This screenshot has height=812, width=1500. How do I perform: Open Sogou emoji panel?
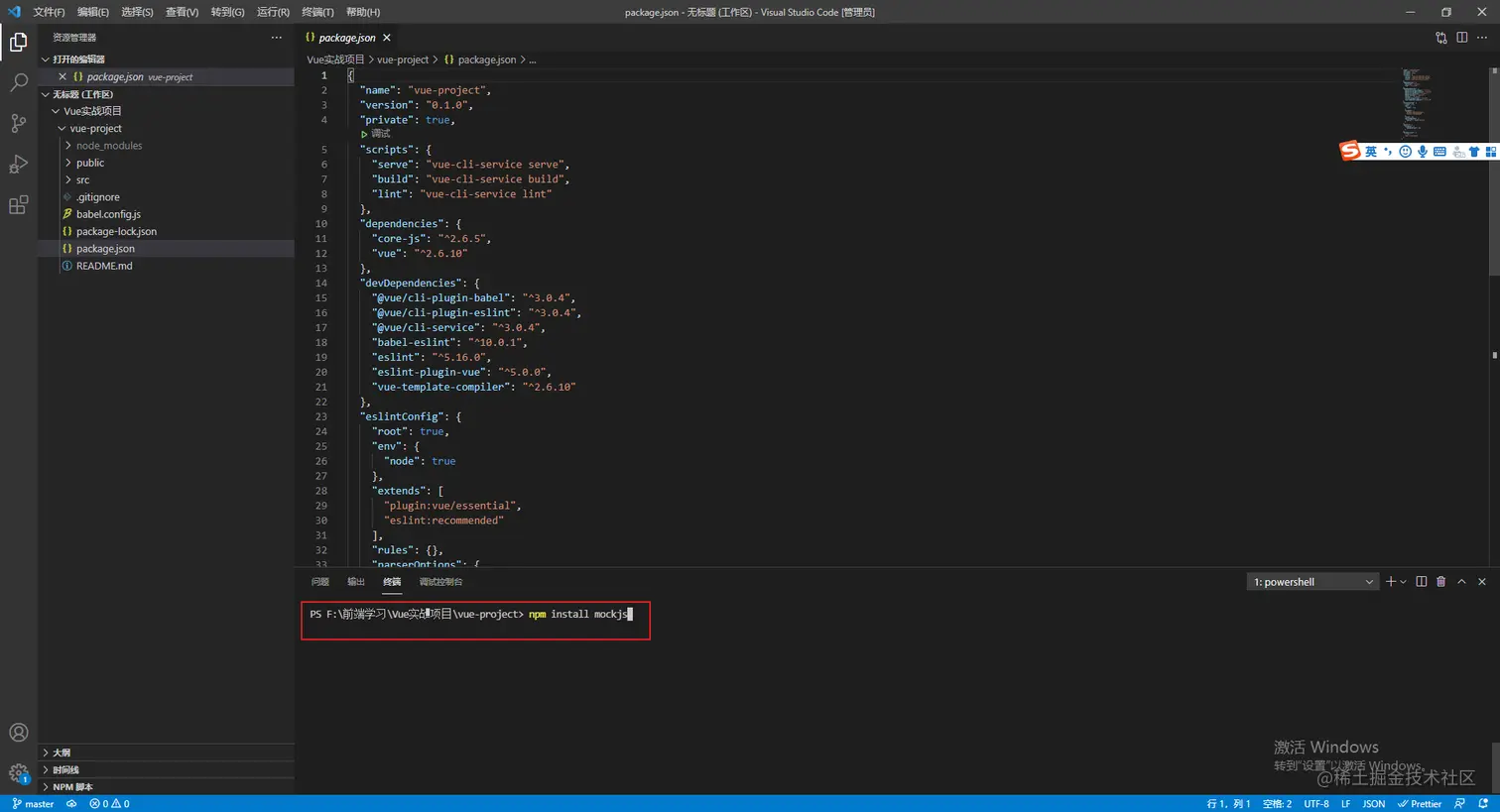click(1405, 152)
